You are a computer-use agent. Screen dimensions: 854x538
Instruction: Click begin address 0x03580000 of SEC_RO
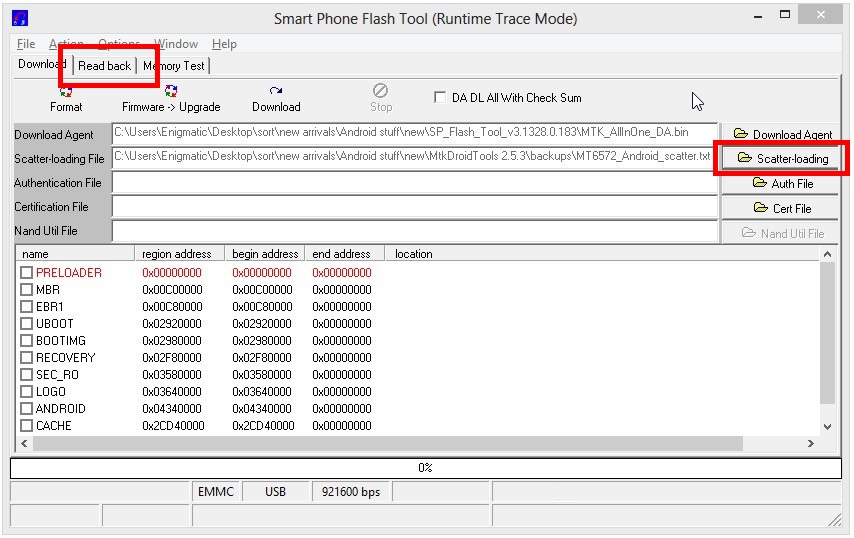tap(262, 375)
